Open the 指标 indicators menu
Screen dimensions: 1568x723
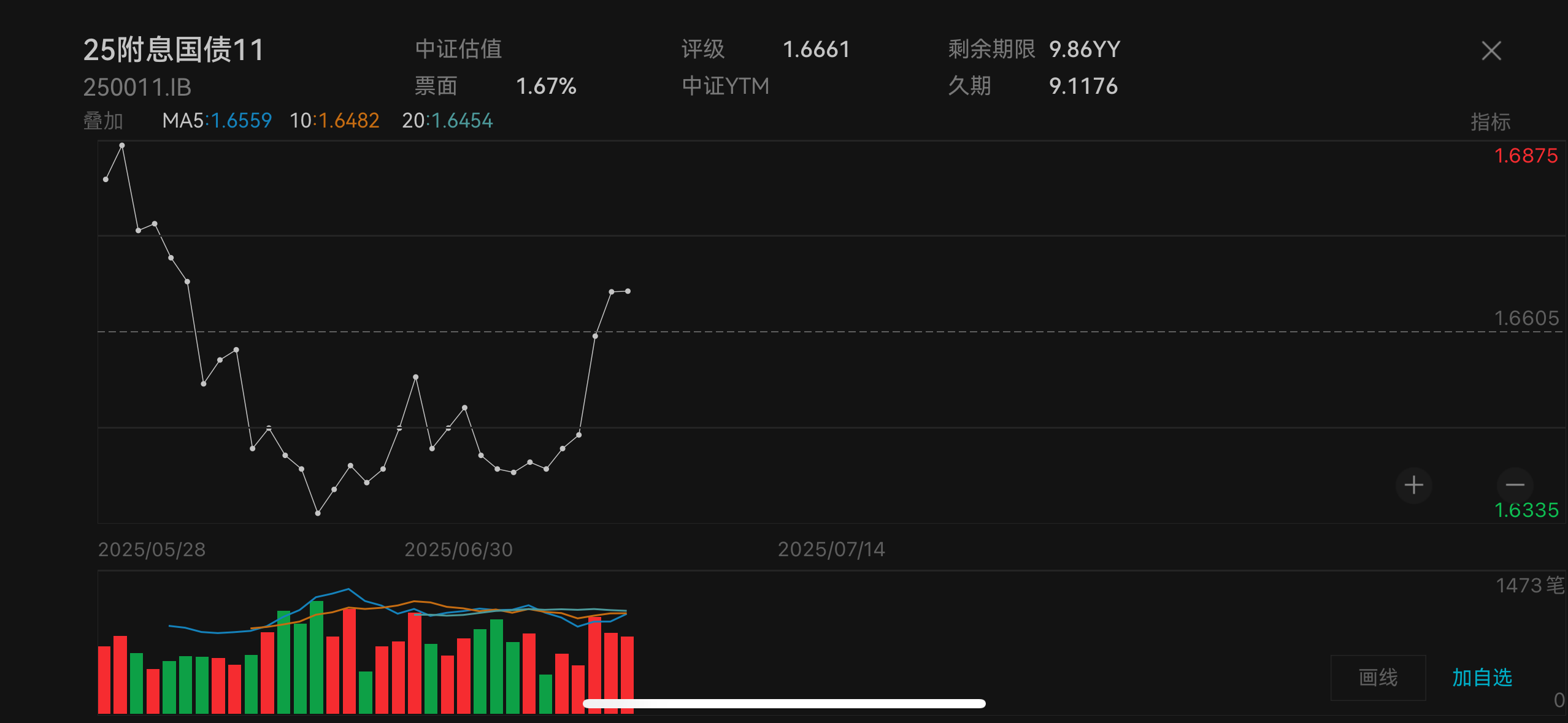1490,121
